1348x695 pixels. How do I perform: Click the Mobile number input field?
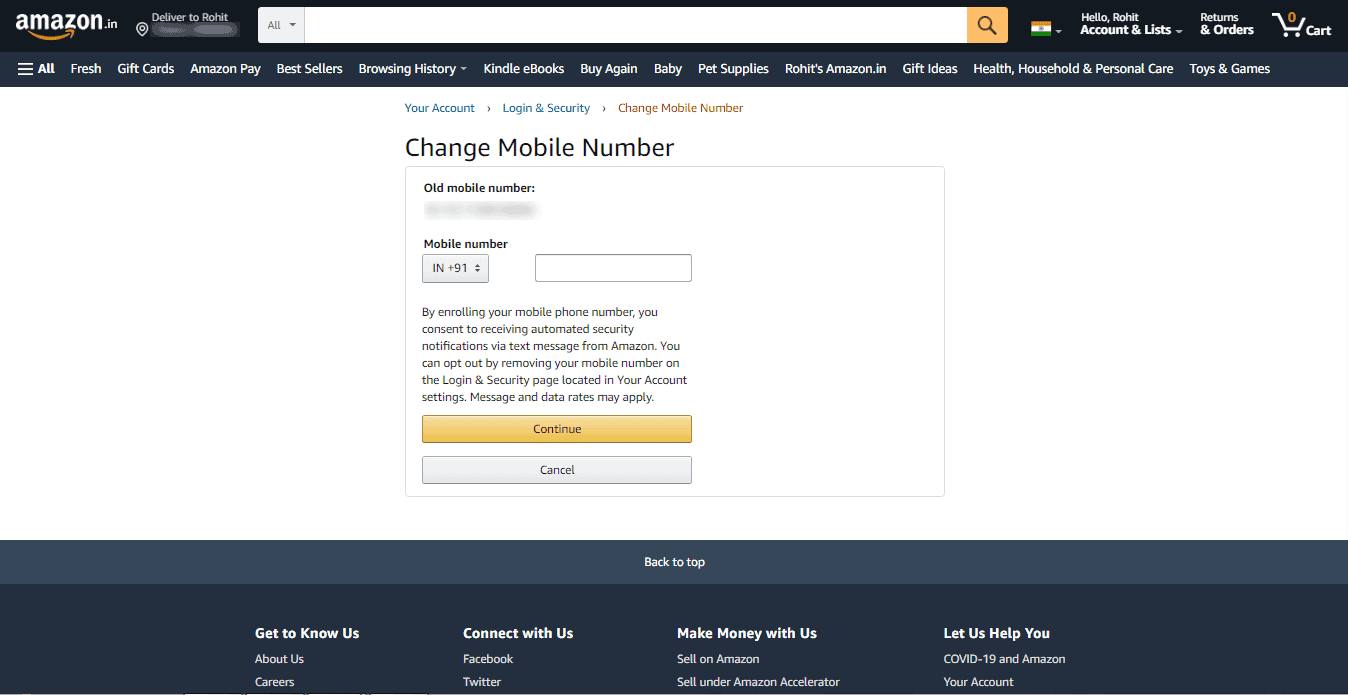[612, 267]
